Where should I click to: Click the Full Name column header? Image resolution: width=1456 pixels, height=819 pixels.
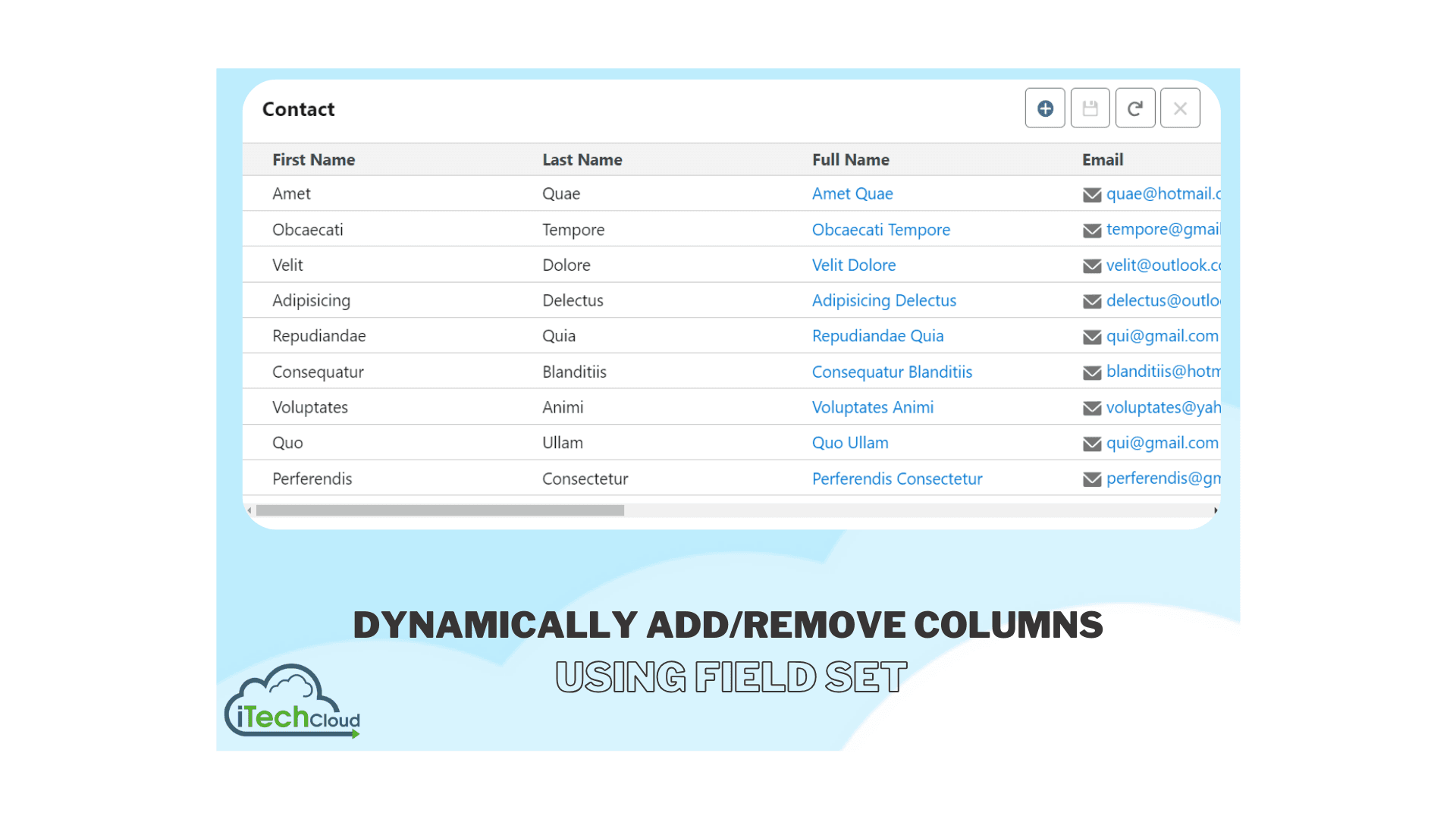coord(851,160)
